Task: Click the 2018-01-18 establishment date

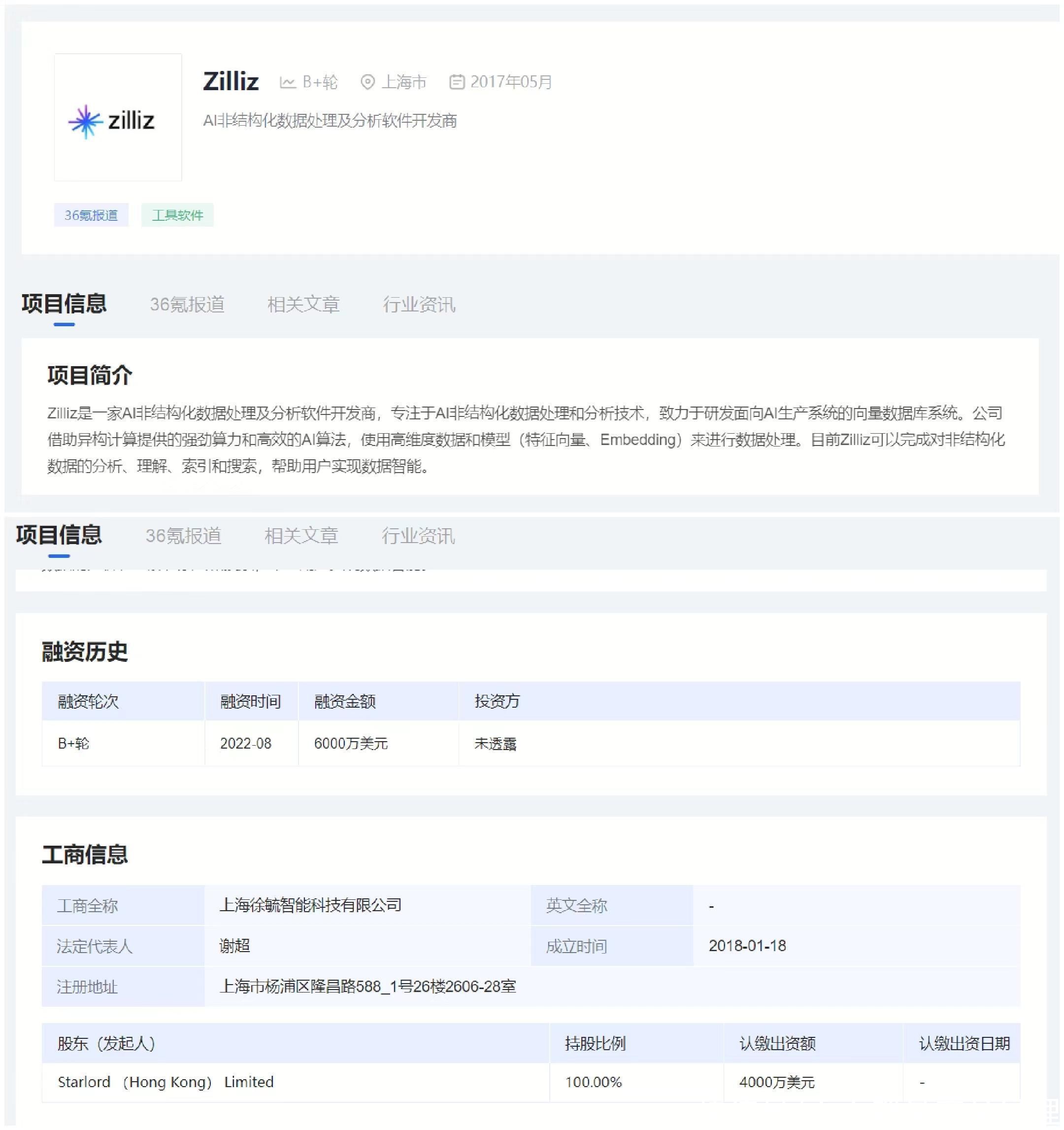Action: pyautogui.click(x=748, y=946)
